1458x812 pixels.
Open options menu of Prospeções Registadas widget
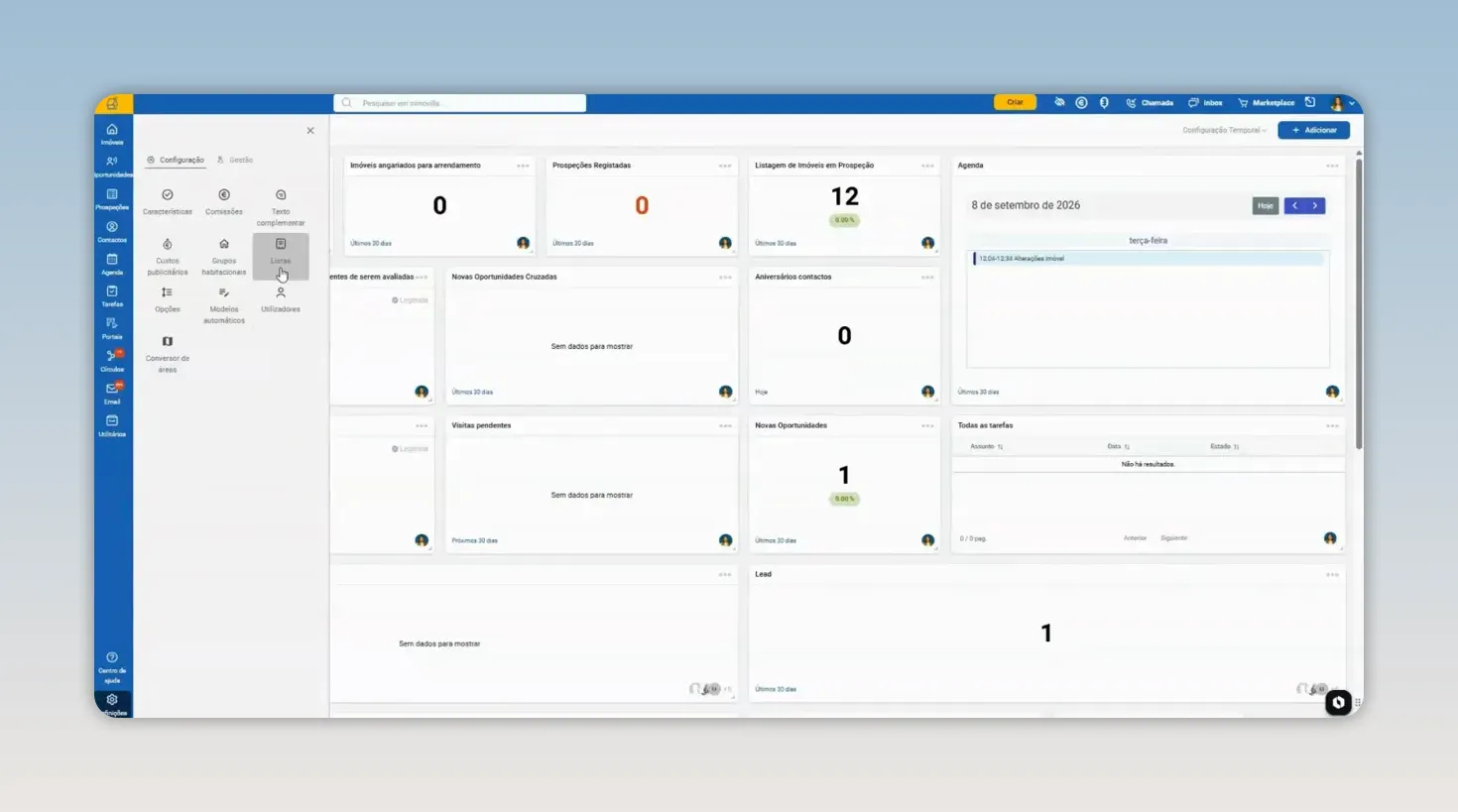(x=725, y=166)
